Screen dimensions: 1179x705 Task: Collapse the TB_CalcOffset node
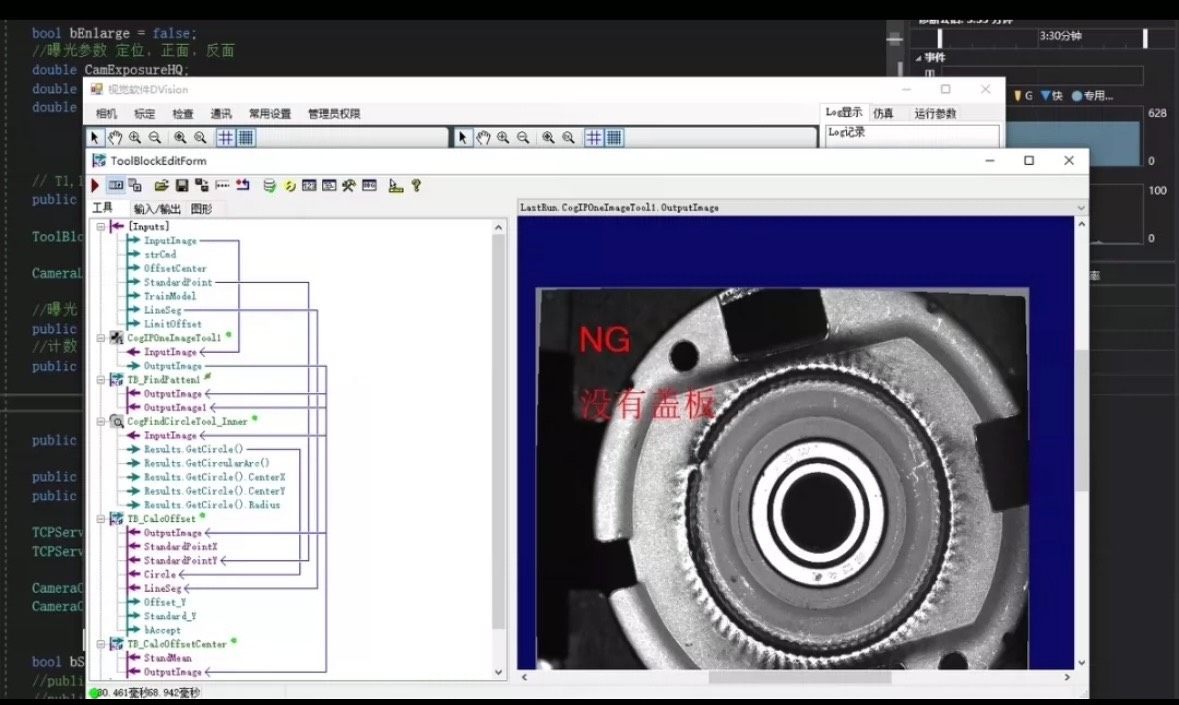[101, 519]
